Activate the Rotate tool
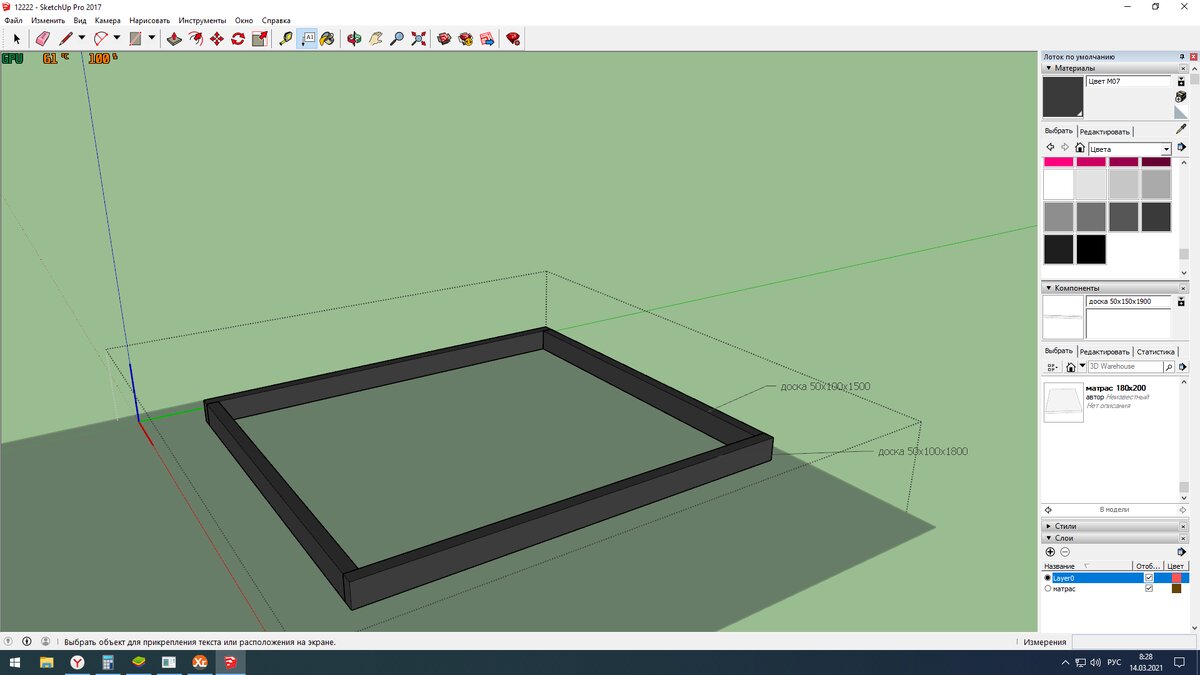The height and width of the screenshot is (675, 1200). 238,39
